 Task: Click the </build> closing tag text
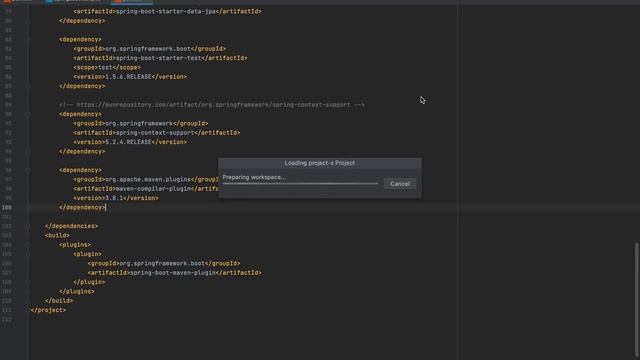pos(59,301)
